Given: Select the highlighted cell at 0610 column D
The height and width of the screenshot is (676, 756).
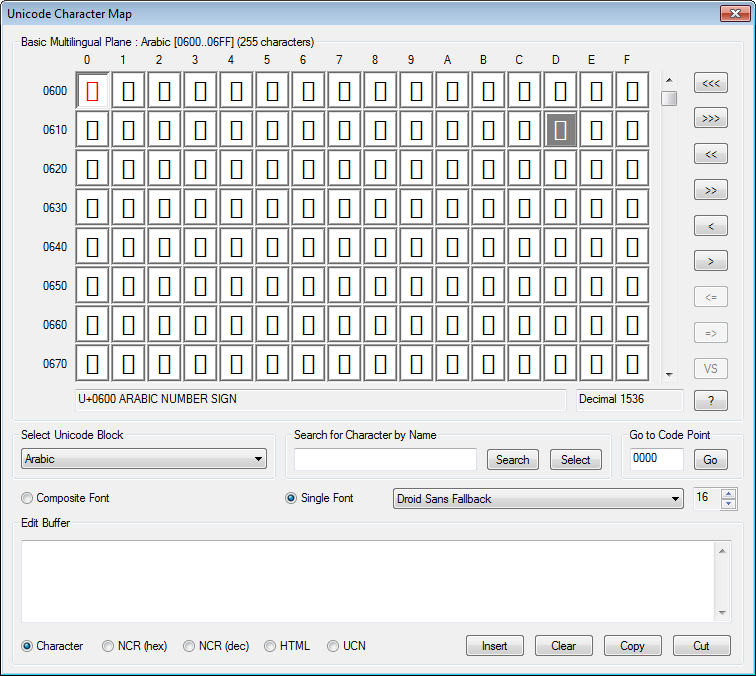Looking at the screenshot, I should pos(560,130).
